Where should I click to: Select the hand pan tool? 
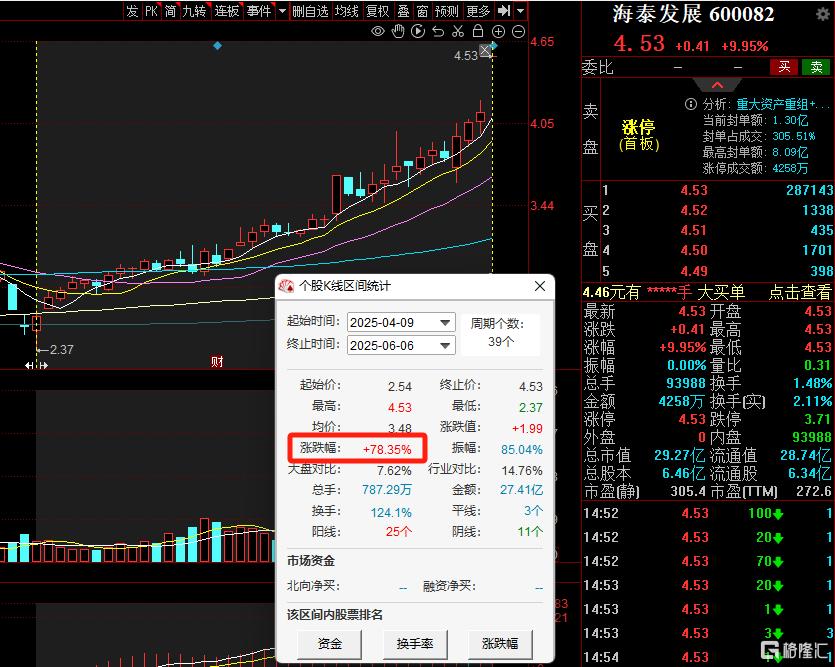coord(398,31)
